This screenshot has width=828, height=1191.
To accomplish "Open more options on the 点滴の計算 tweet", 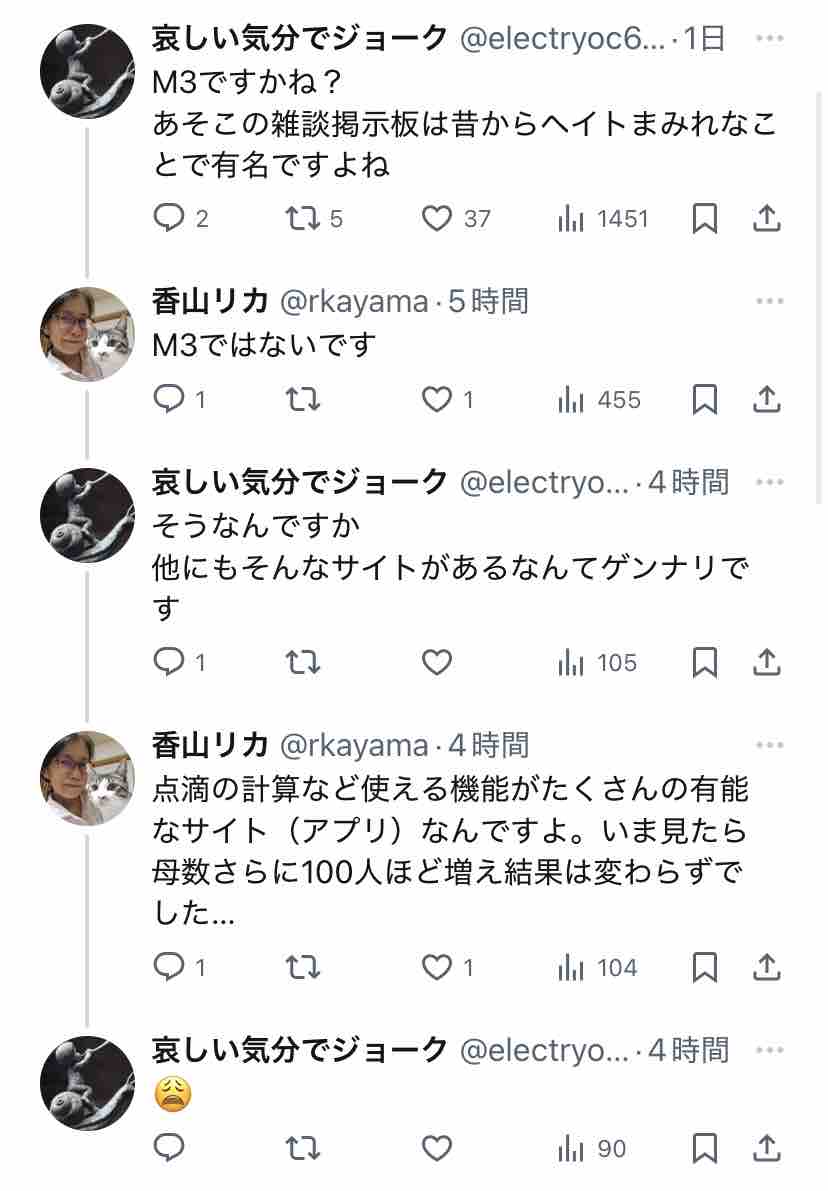I will [x=770, y=745].
